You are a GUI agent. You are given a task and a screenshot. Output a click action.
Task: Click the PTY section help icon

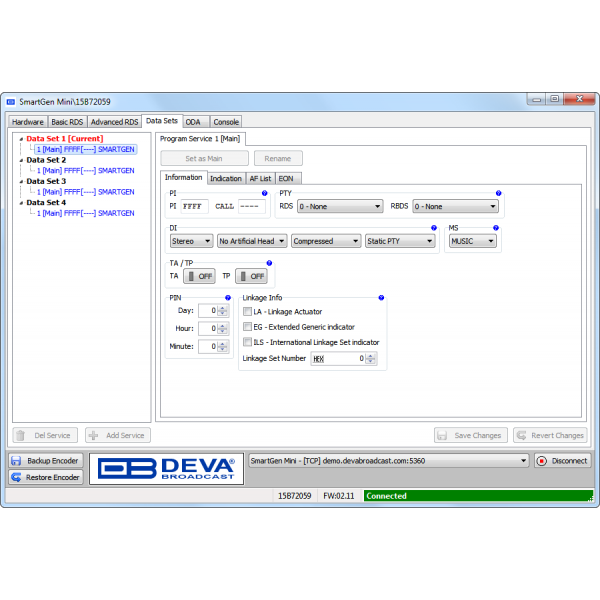pyautogui.click(x=498, y=193)
